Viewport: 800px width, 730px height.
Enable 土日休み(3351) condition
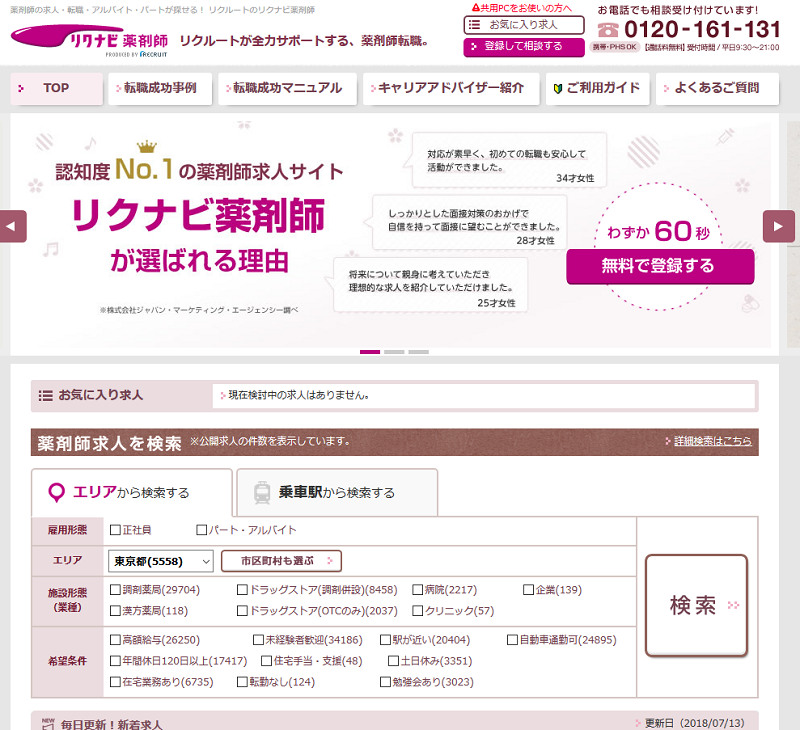point(393,661)
